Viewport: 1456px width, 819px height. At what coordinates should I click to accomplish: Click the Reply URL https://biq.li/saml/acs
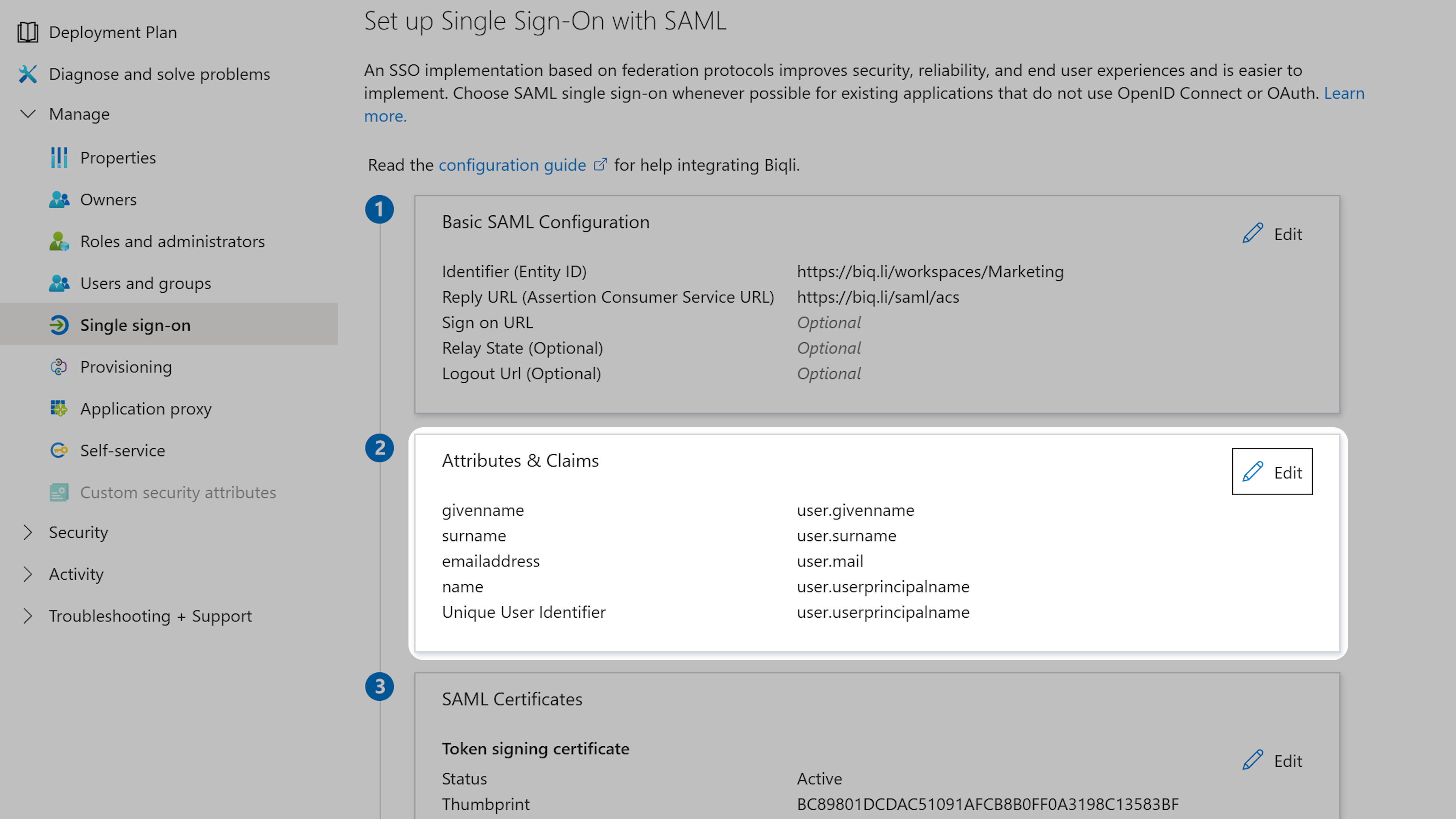(878, 297)
